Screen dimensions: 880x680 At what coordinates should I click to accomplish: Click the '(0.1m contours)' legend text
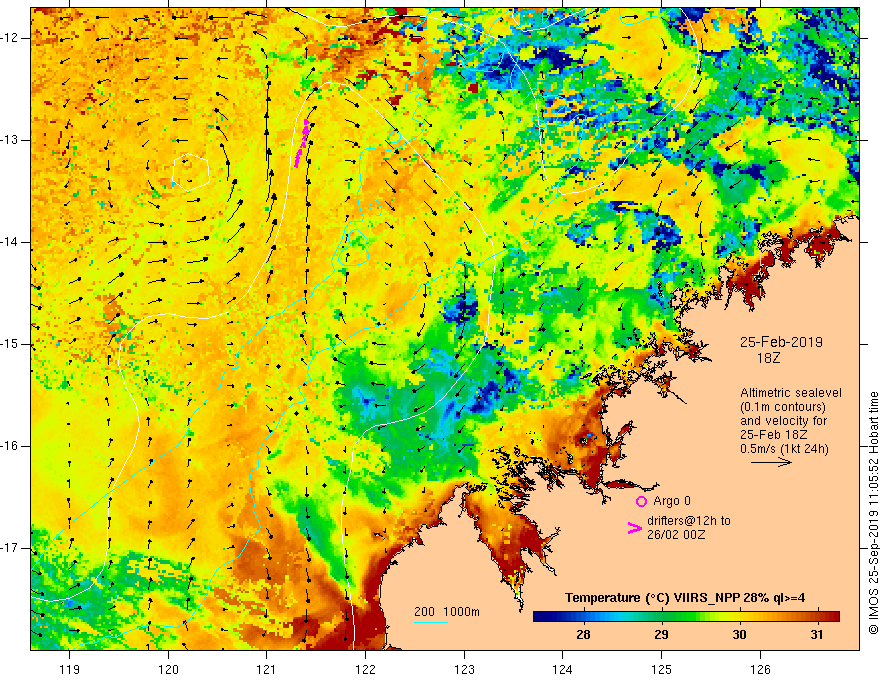coord(783,407)
